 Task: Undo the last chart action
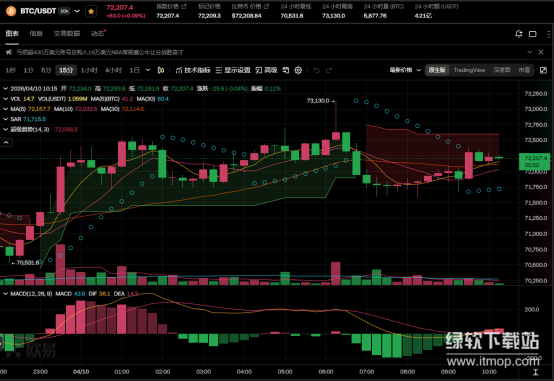click(x=316, y=70)
